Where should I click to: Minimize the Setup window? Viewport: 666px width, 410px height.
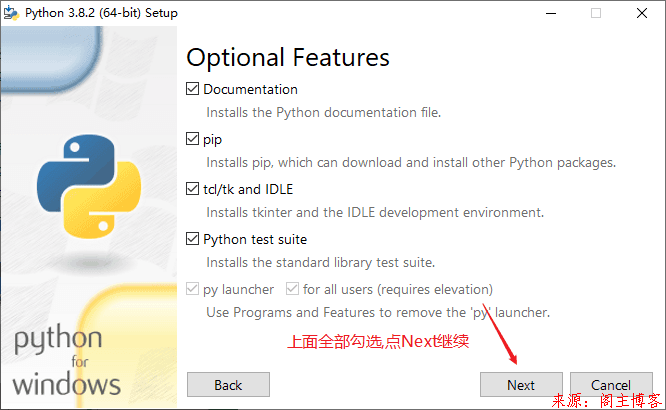pos(551,13)
